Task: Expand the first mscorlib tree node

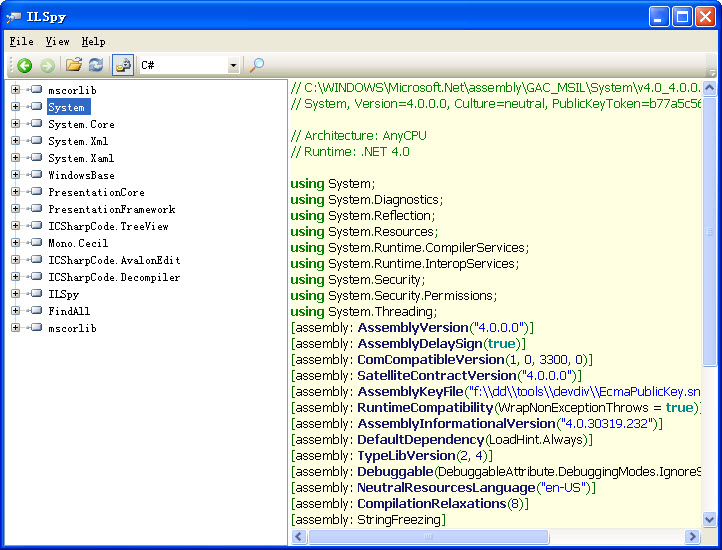Action: pos(15,90)
